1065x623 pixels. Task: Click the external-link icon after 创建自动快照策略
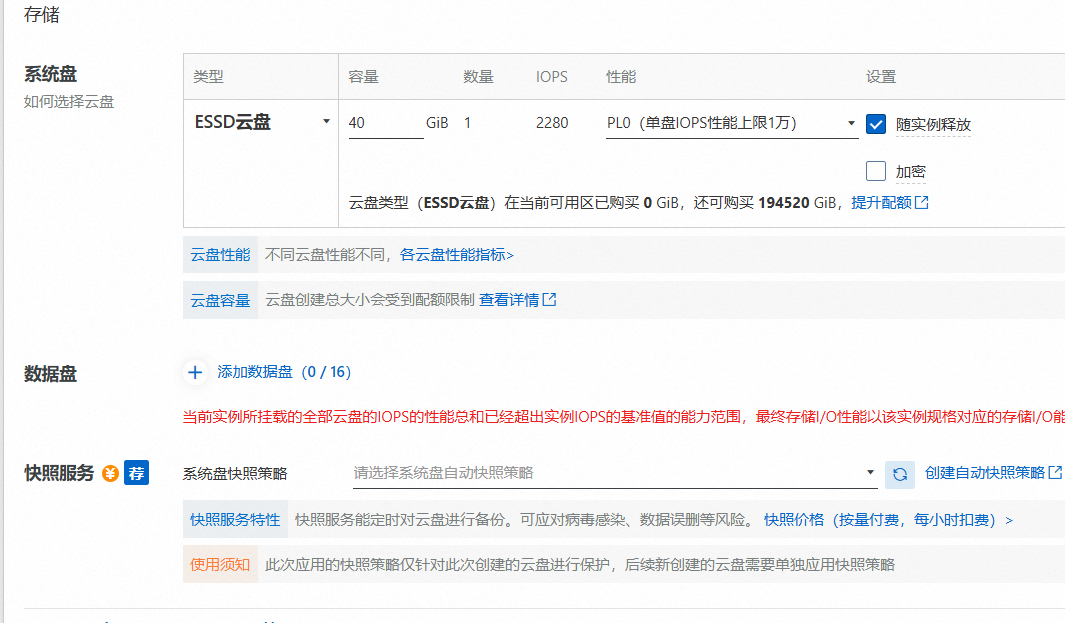[1055, 473]
